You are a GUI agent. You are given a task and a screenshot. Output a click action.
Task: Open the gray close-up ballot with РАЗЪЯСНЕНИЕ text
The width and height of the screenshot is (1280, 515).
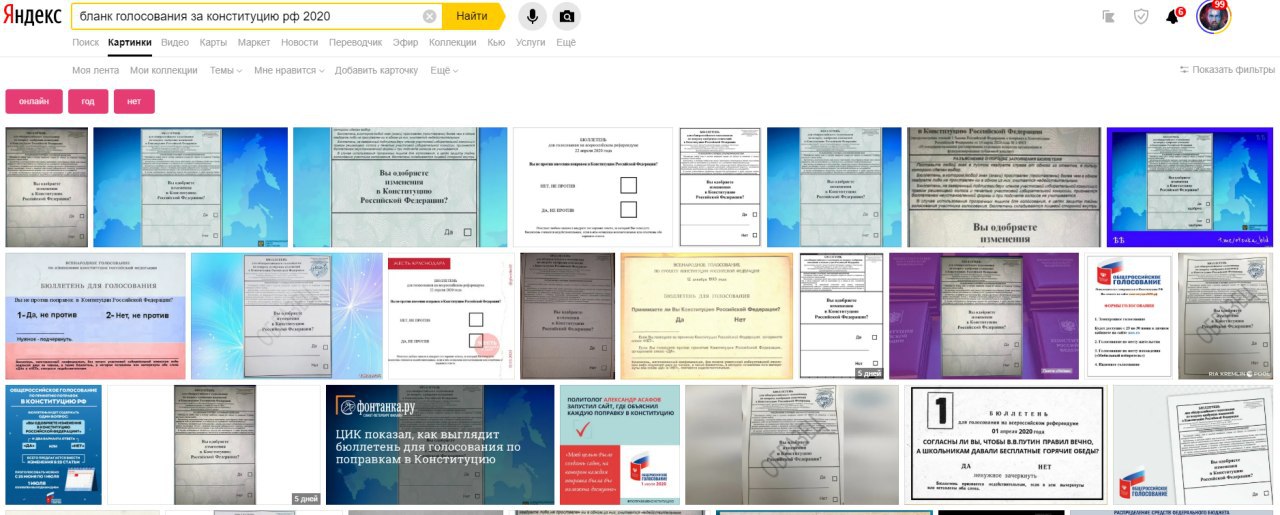(x=1004, y=187)
